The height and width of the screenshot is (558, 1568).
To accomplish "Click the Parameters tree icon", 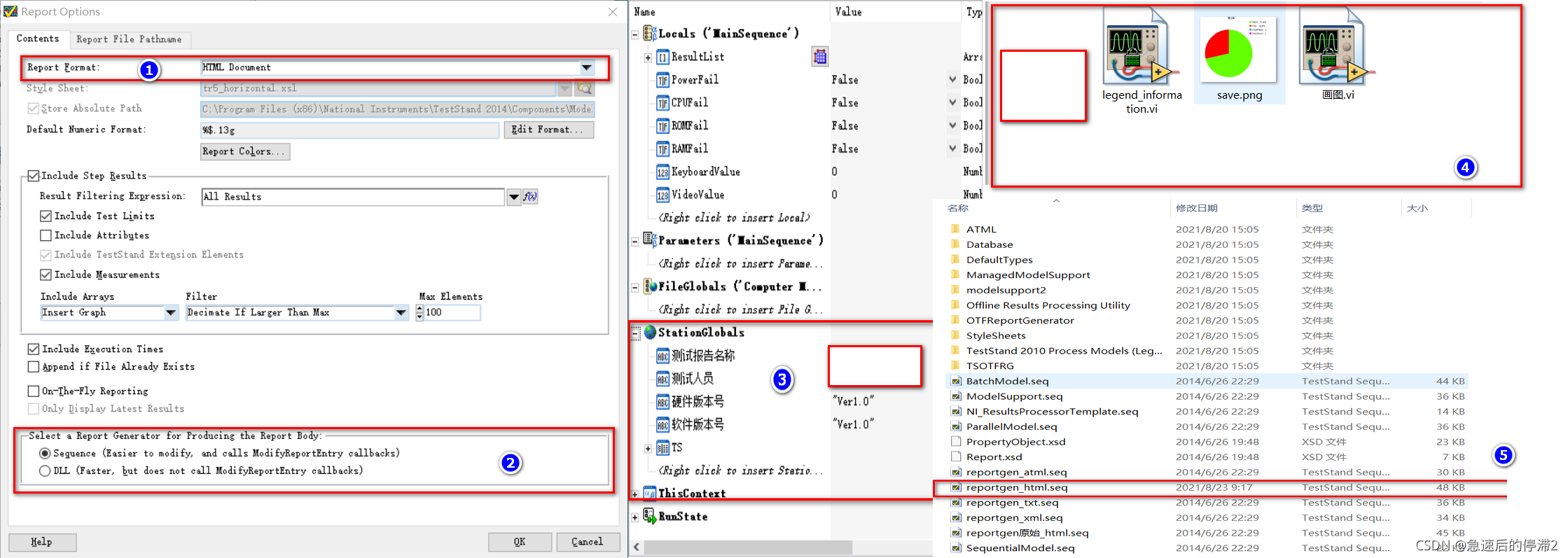I will [x=650, y=240].
